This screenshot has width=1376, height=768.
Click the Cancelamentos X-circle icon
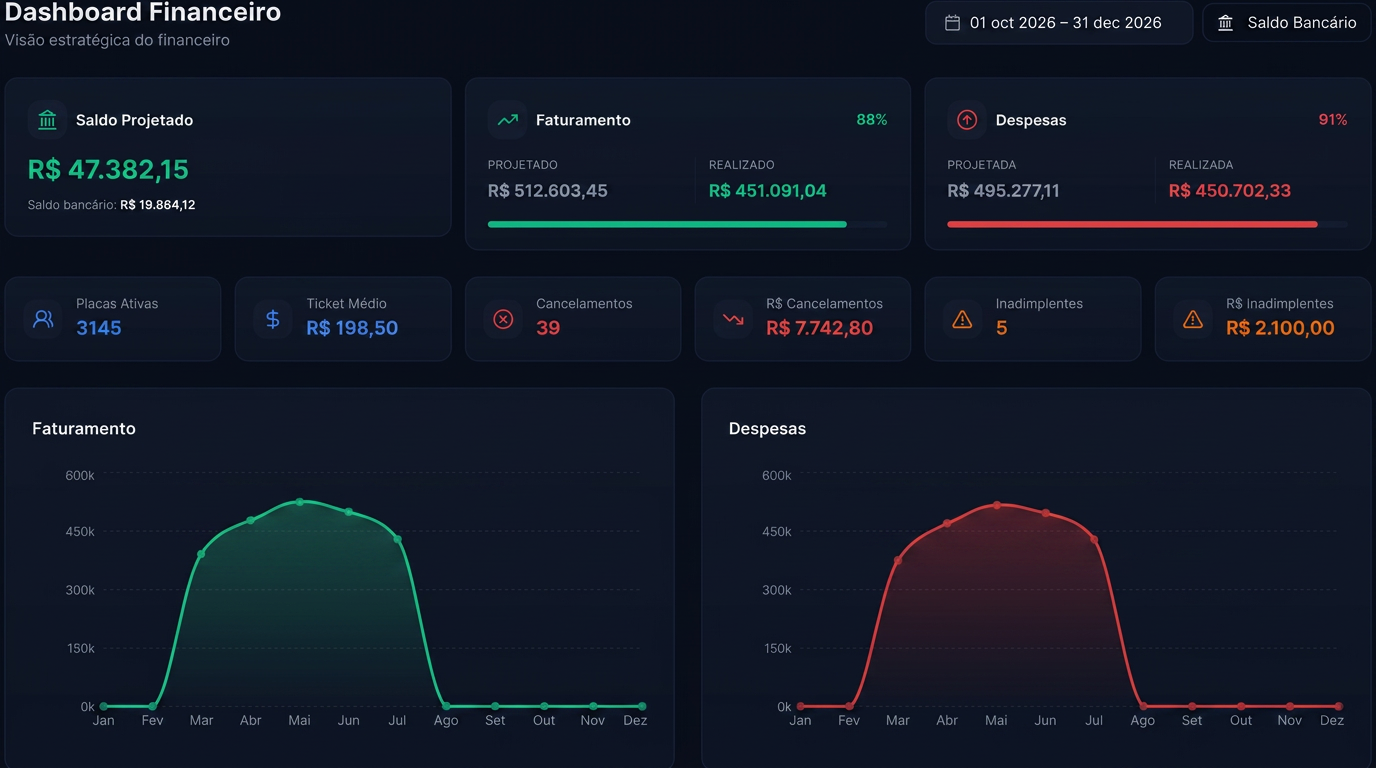[503, 319]
